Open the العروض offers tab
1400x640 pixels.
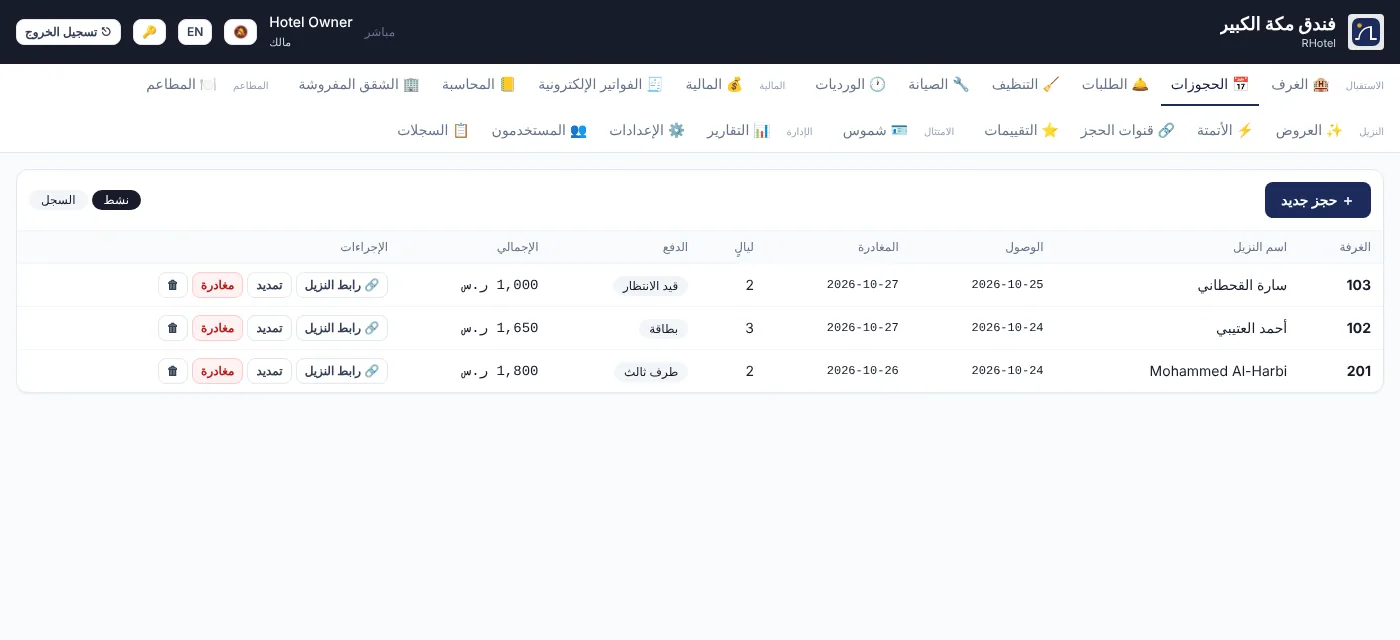coord(1309,131)
